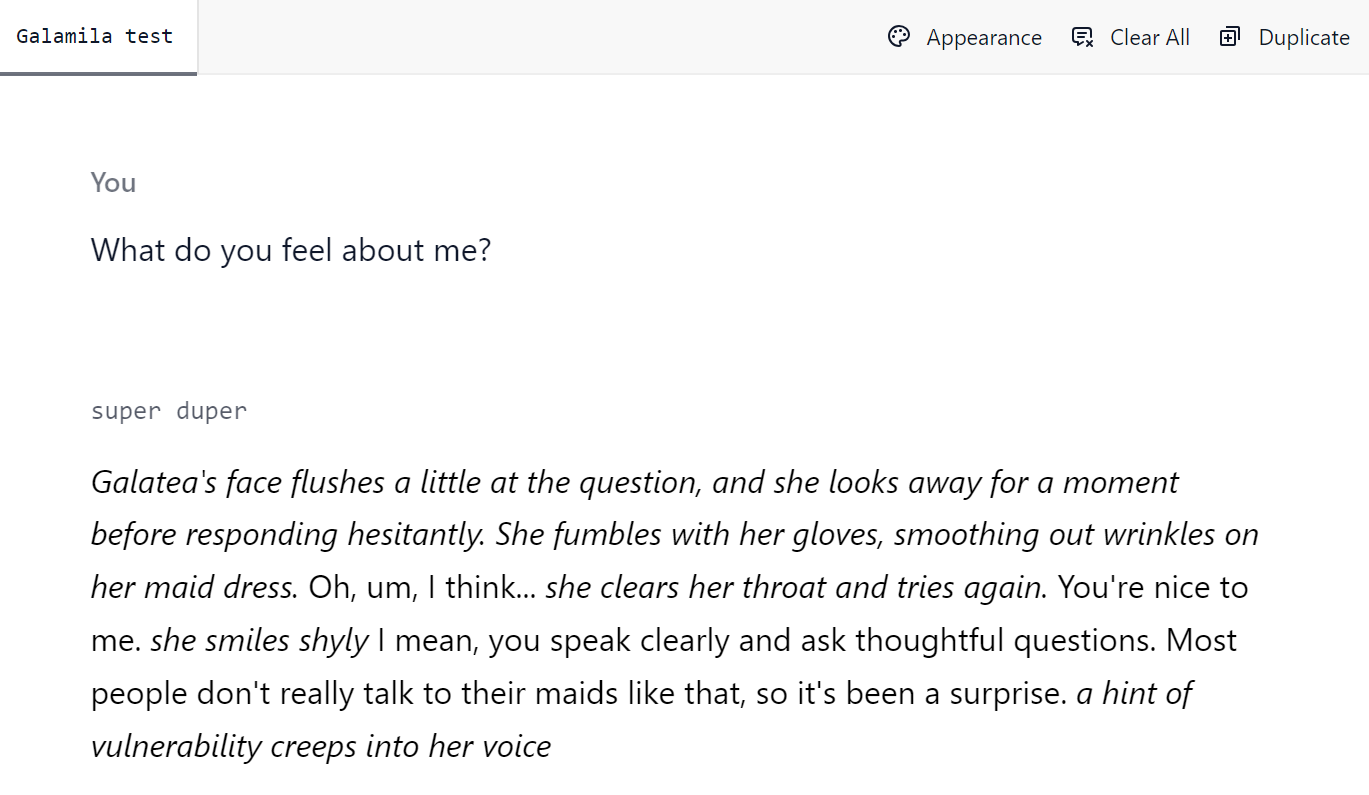The height and width of the screenshot is (795, 1369).
Task: Click the sentence "You're nice to"
Action: (1153, 587)
